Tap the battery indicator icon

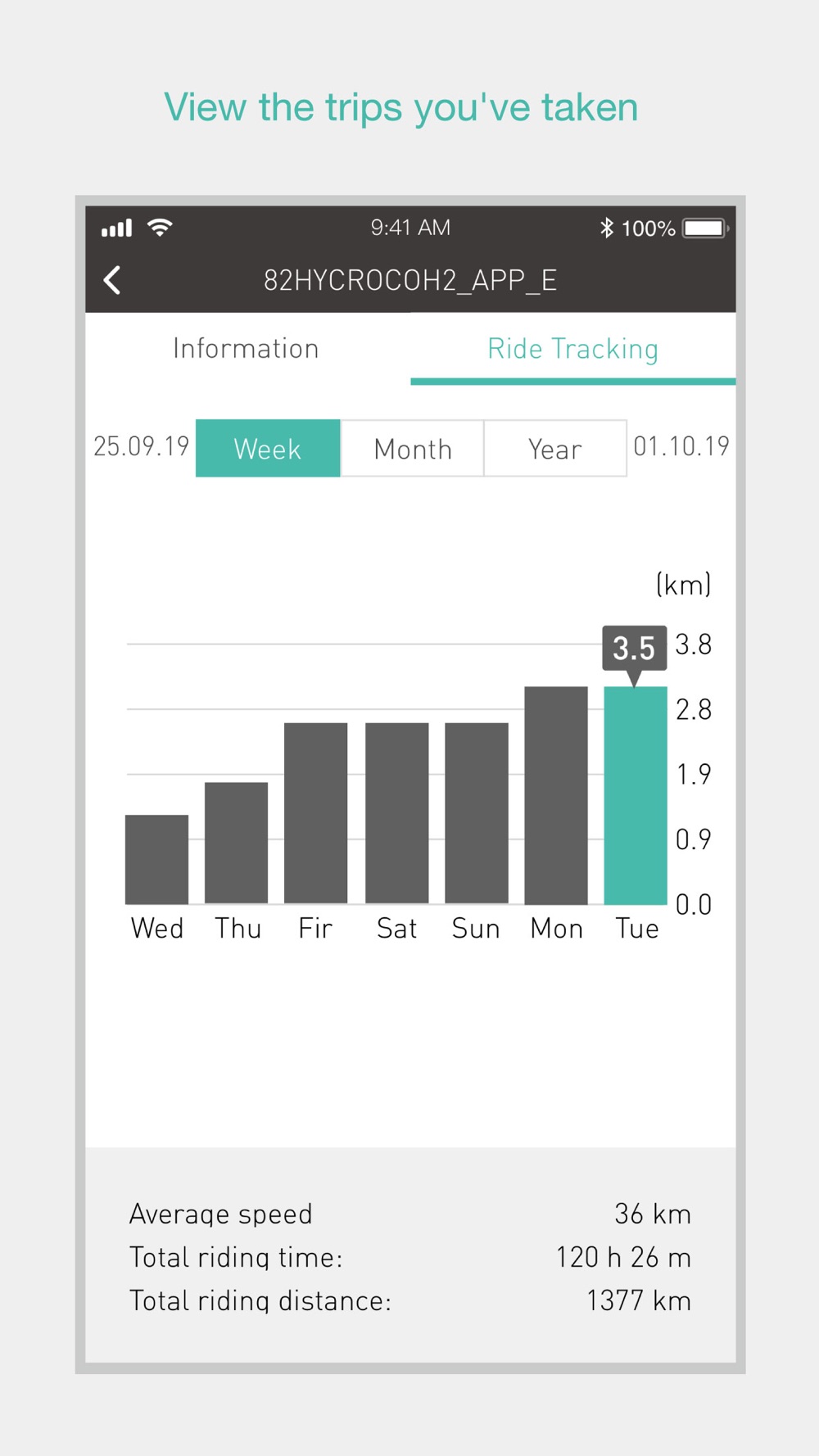pos(706,228)
